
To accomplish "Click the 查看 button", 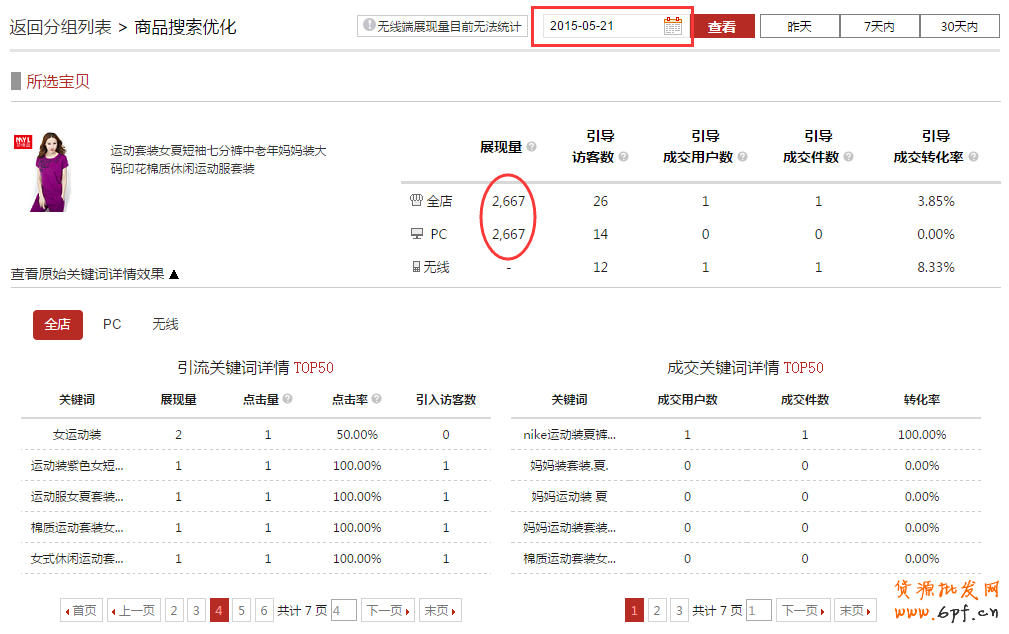I will point(723,27).
